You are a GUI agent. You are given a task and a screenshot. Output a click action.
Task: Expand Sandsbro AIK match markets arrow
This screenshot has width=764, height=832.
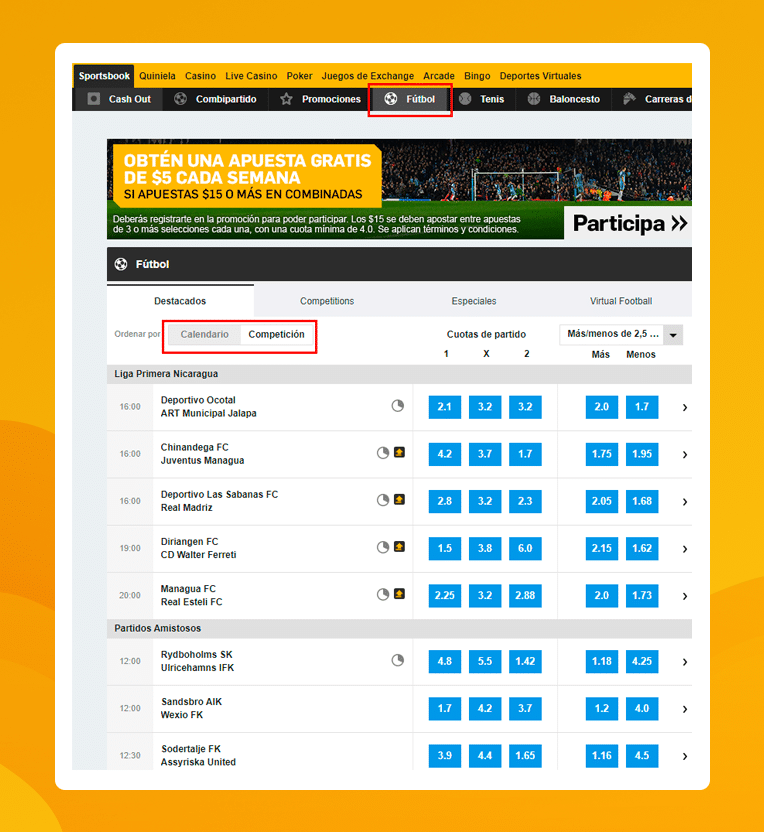click(685, 709)
